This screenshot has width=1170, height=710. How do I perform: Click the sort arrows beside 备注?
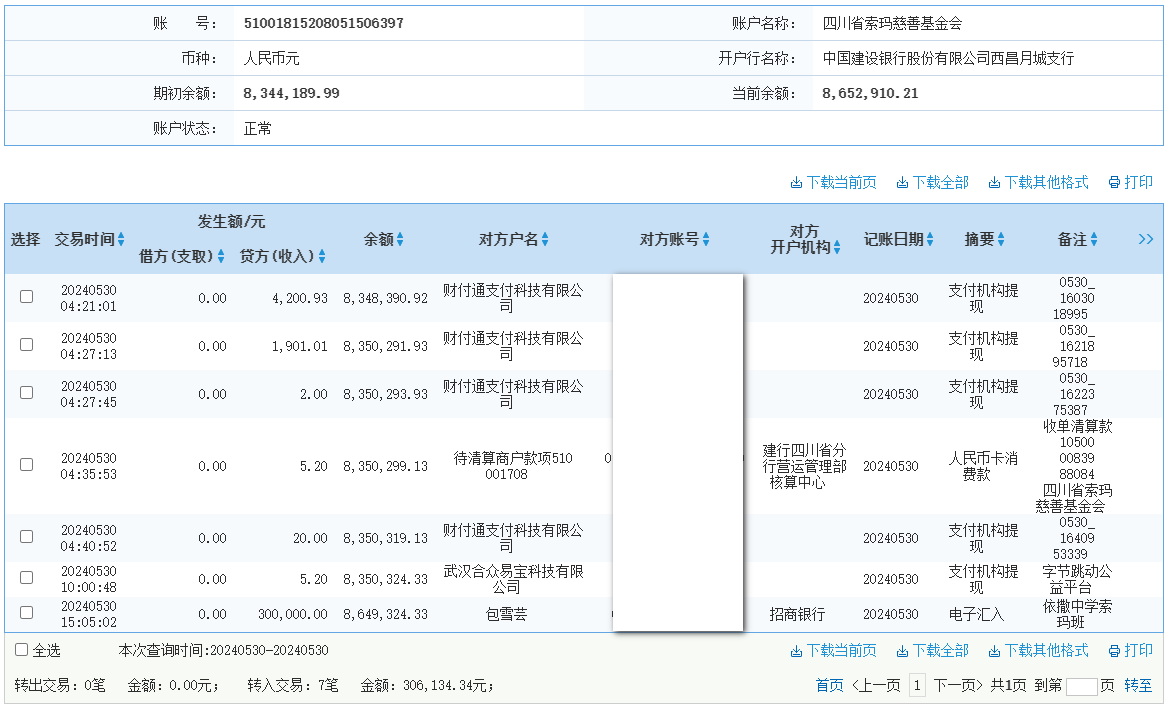pyautogui.click(x=1094, y=239)
